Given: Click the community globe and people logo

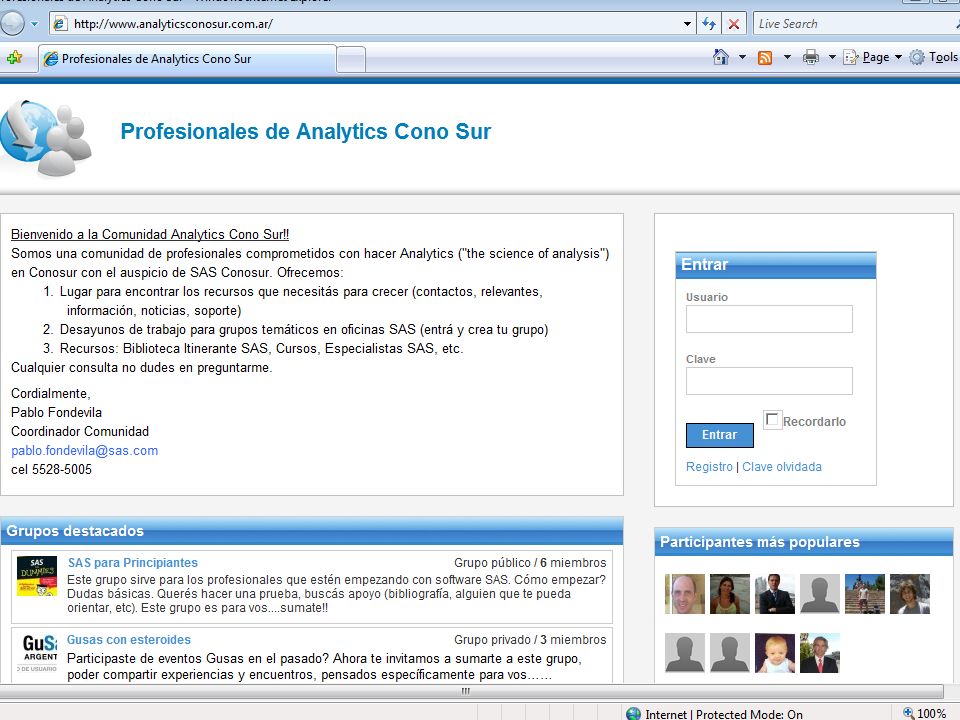Looking at the screenshot, I should (46, 138).
